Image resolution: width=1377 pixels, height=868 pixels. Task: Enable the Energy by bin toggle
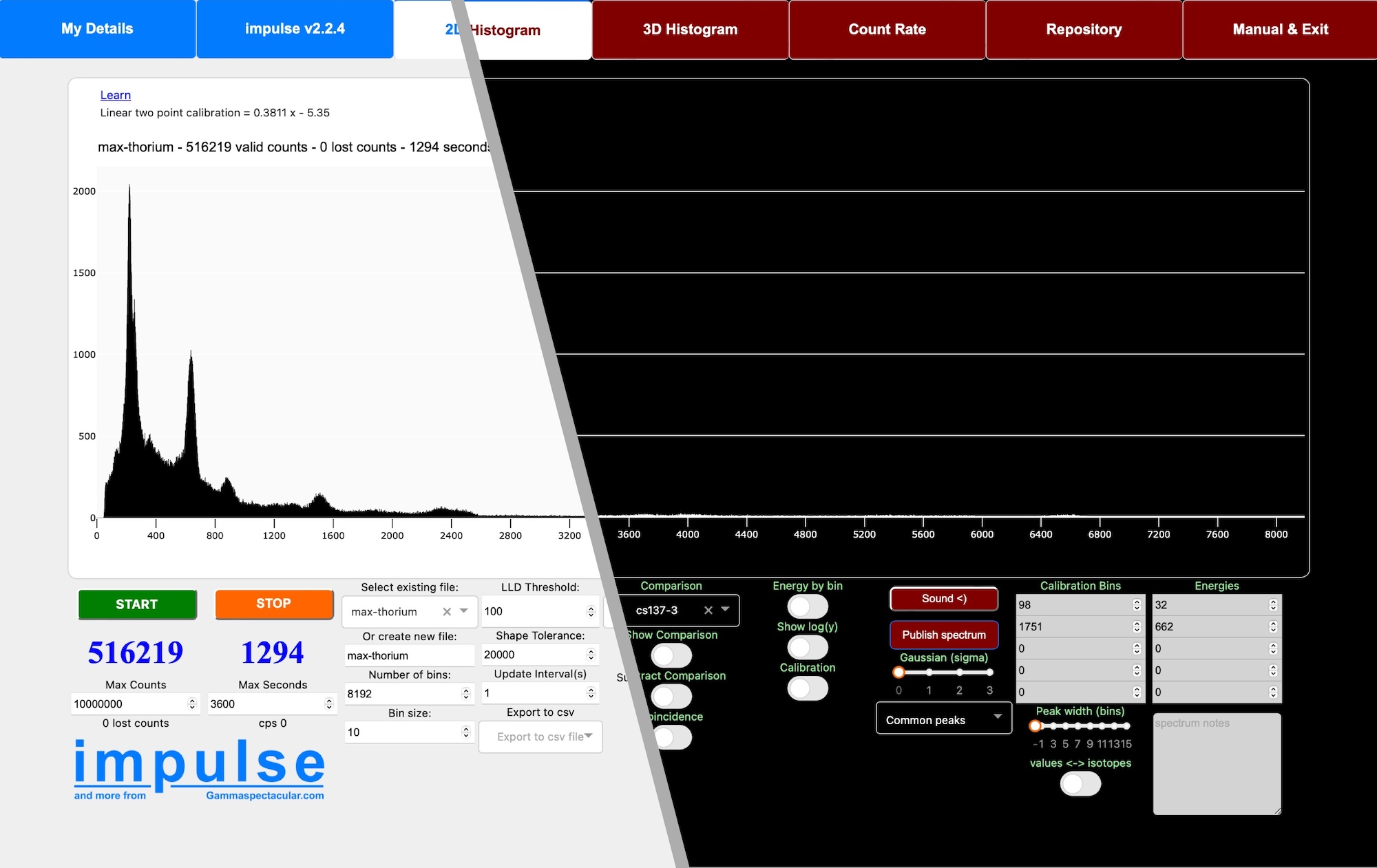tap(807, 606)
